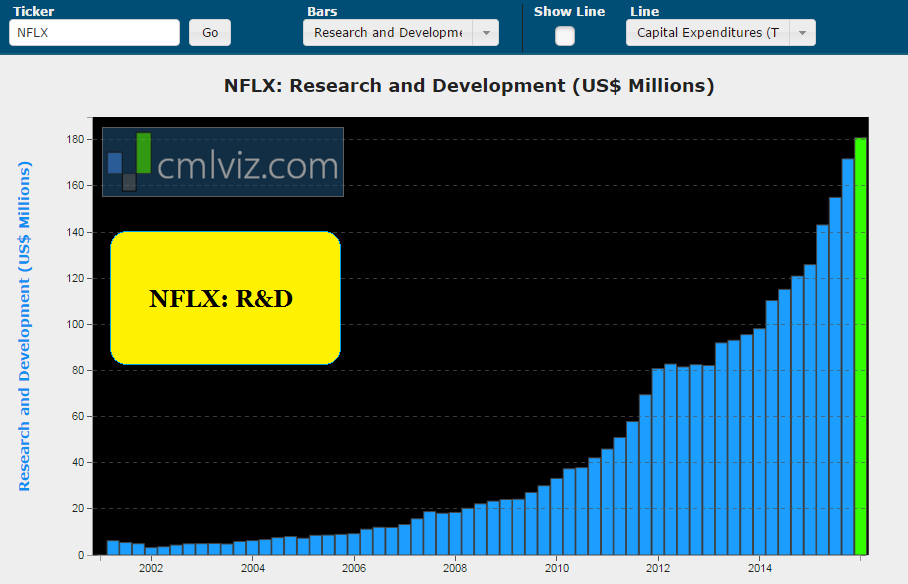This screenshot has width=908, height=584.
Task: Click the blue bar just left of the green bar
Action: (848, 357)
